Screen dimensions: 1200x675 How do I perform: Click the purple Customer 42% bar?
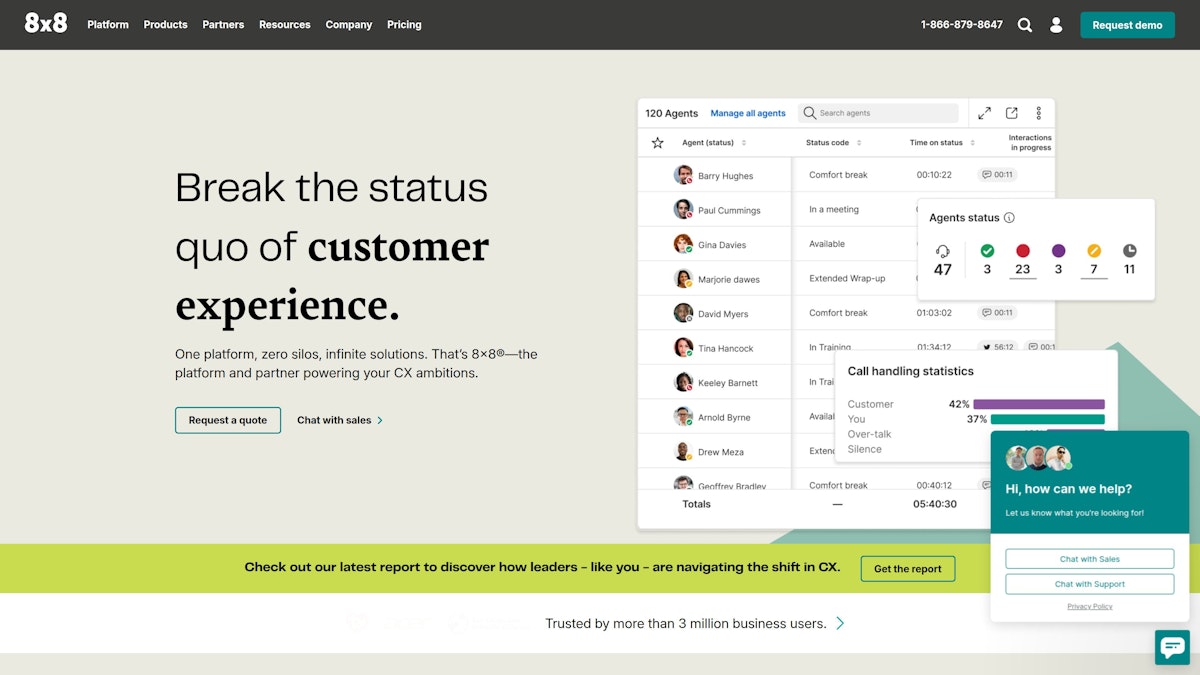(x=1039, y=404)
